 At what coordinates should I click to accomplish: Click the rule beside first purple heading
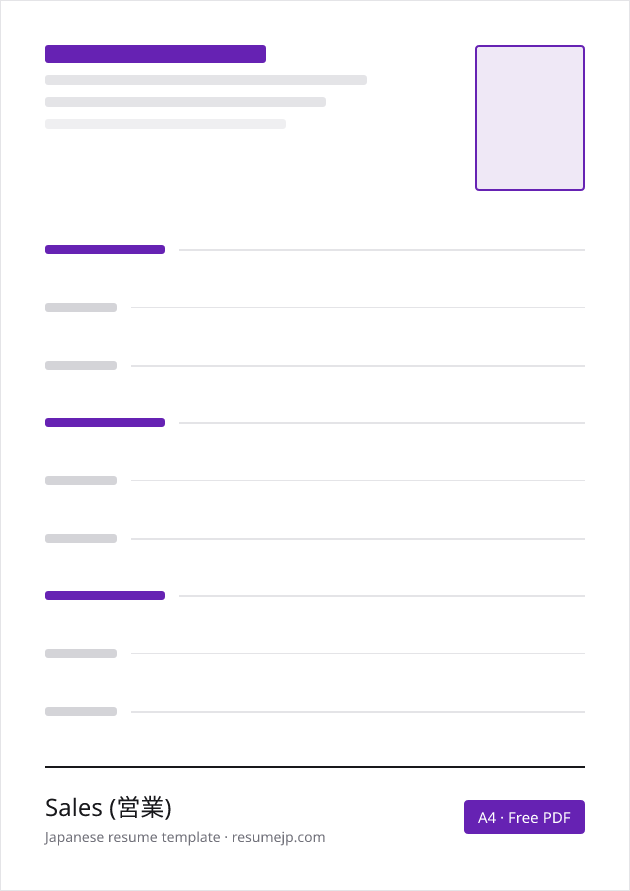pos(382,250)
